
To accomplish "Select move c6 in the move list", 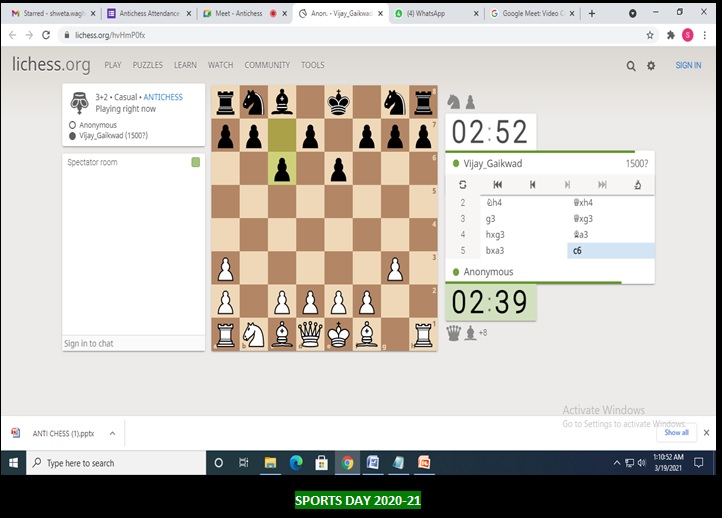I will tap(611, 250).
